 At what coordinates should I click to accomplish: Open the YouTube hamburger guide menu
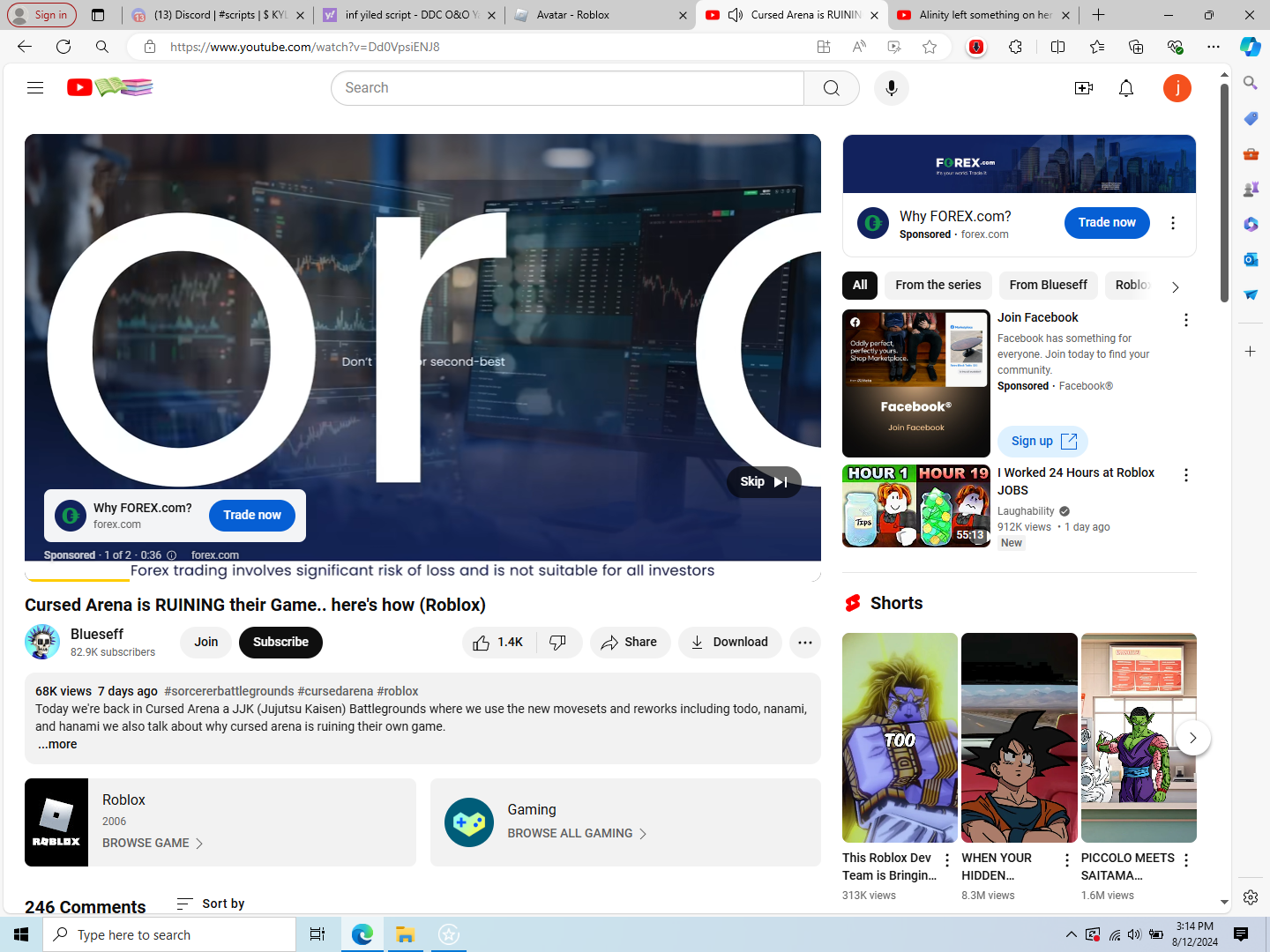35,87
